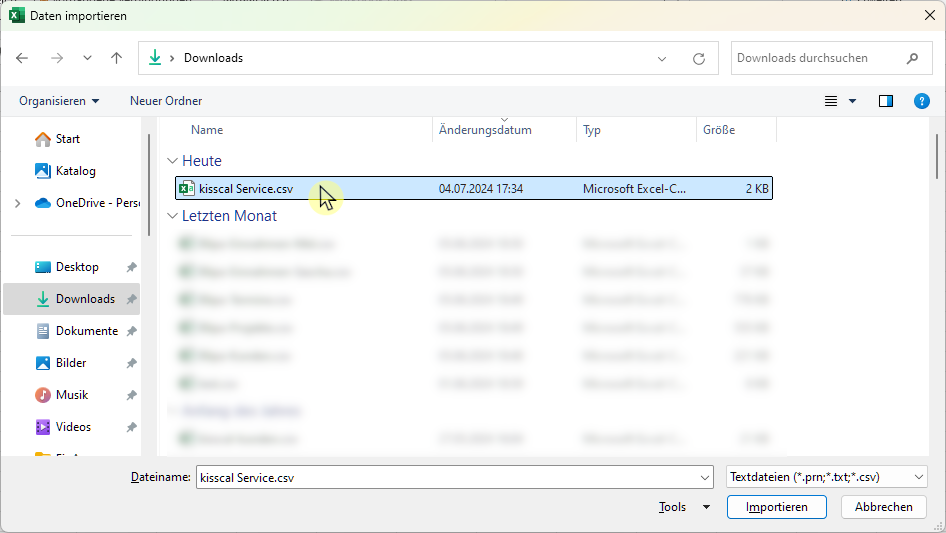Screen dimensions: 946x533
Task: Open the Organisieren menu
Action: (x=59, y=101)
